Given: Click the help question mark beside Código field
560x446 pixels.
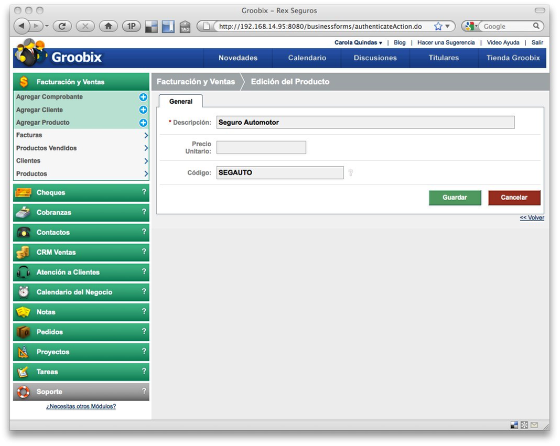Looking at the screenshot, I should [351, 172].
